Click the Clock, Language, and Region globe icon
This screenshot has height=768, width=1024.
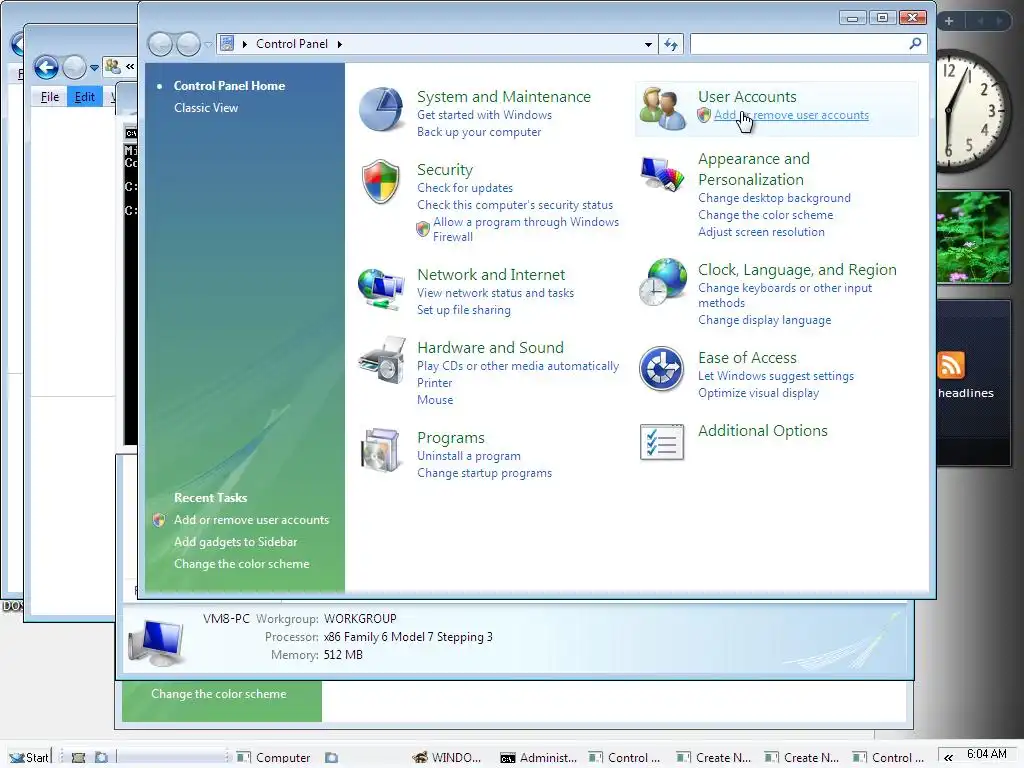pos(662,282)
